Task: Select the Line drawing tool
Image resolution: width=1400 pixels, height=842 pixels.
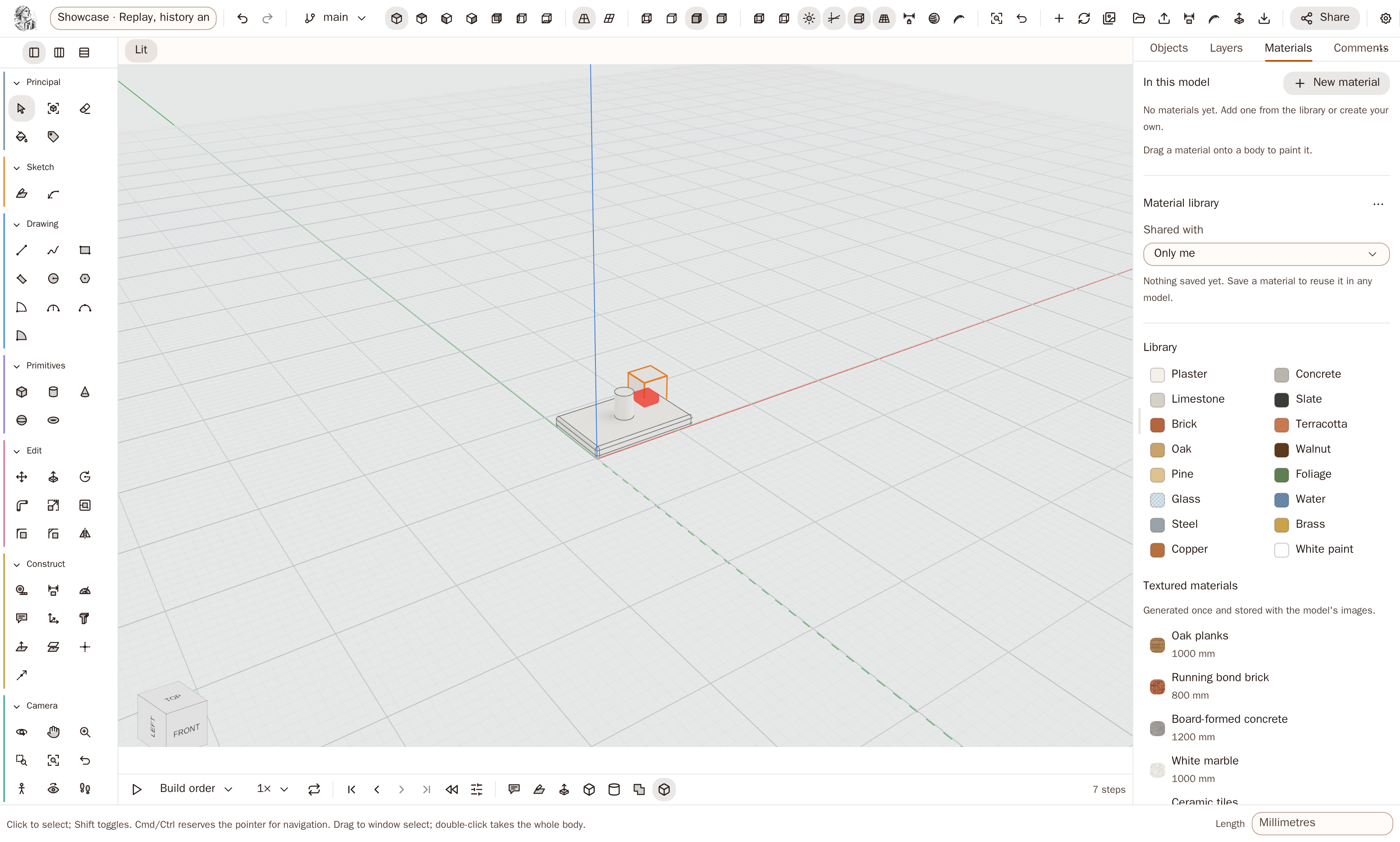Action: pos(22,250)
